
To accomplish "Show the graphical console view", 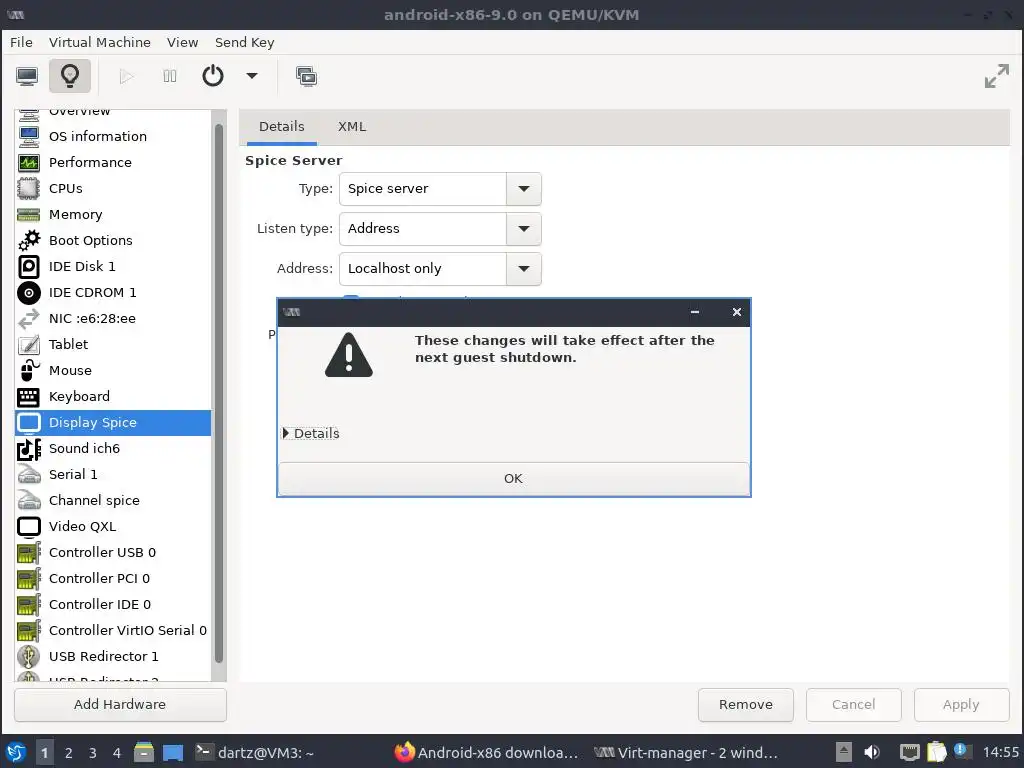I will click(27, 76).
